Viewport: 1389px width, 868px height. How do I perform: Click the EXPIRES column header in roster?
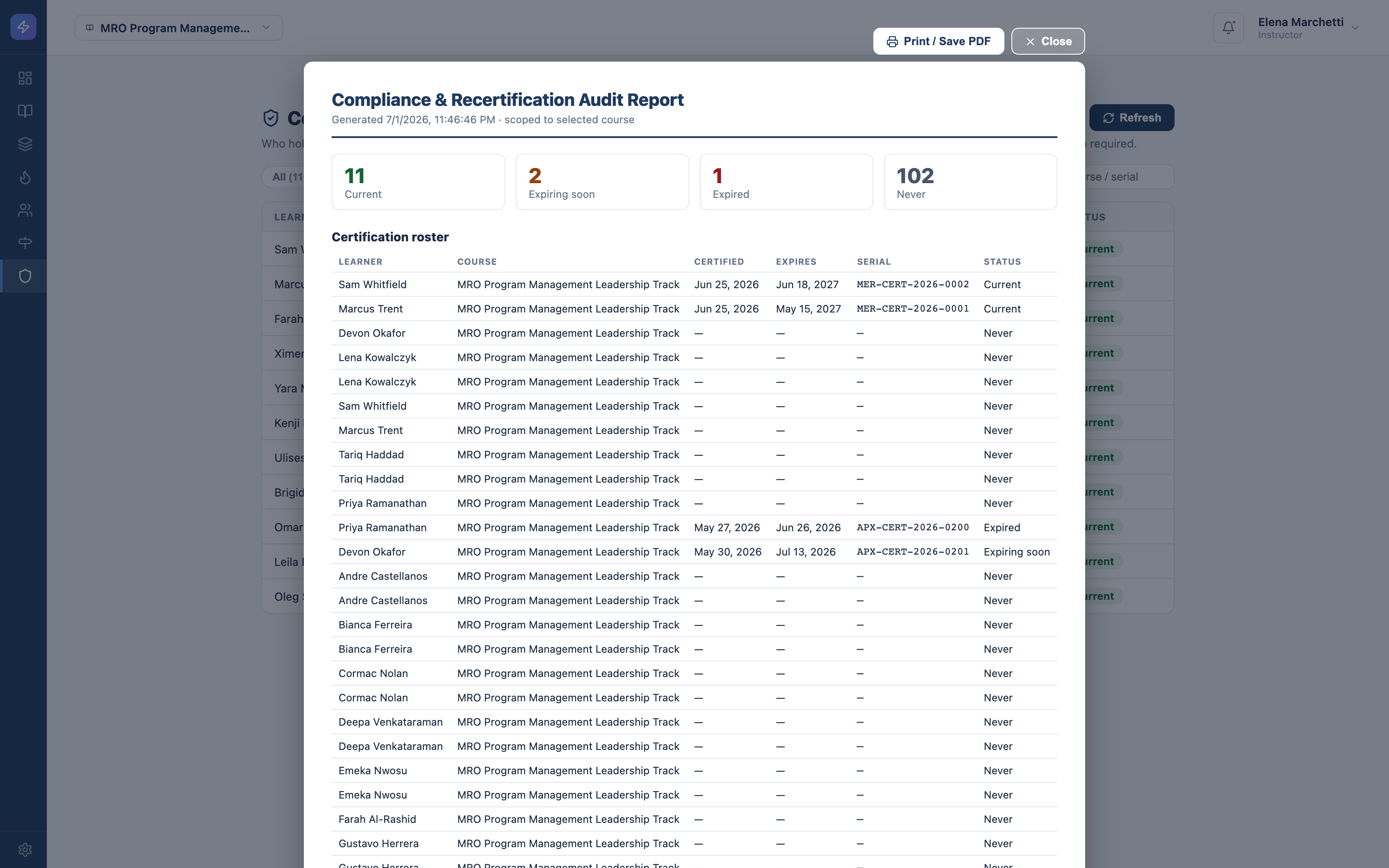[x=796, y=262]
